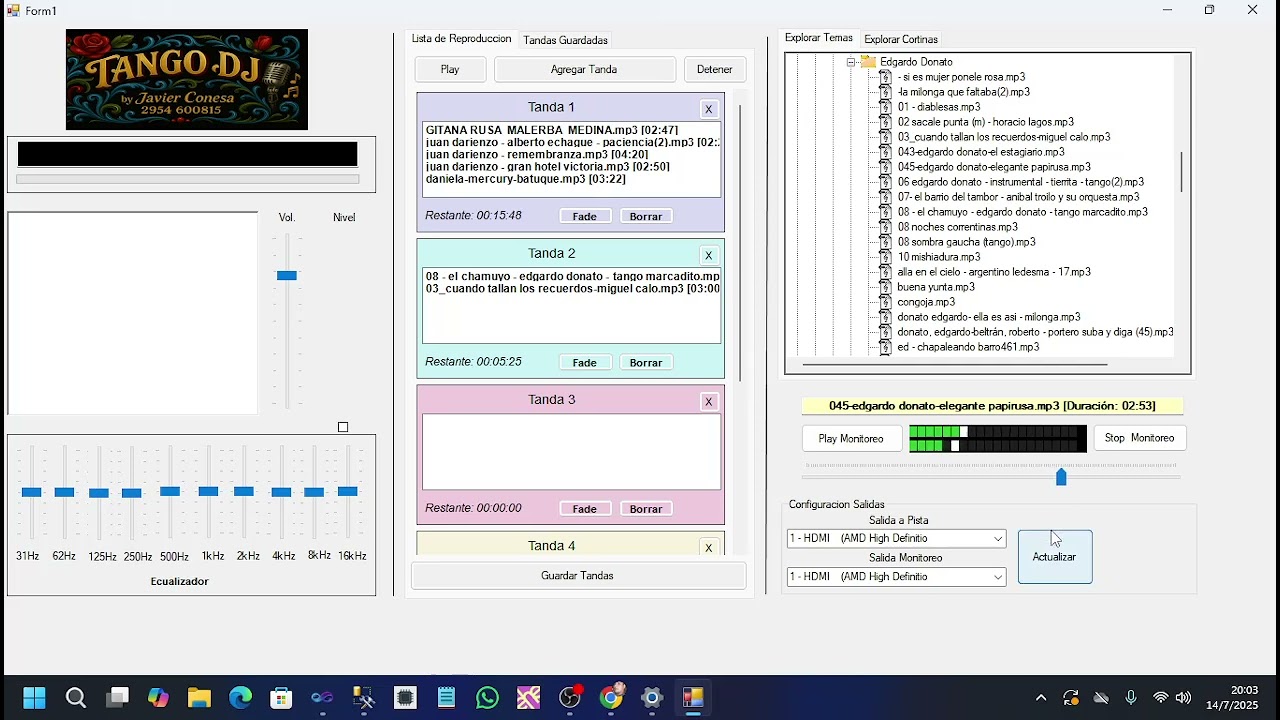Screen dimensions: 1280x720
Task: Collapse the Edgardo Donato folder node
Action: click(851, 62)
